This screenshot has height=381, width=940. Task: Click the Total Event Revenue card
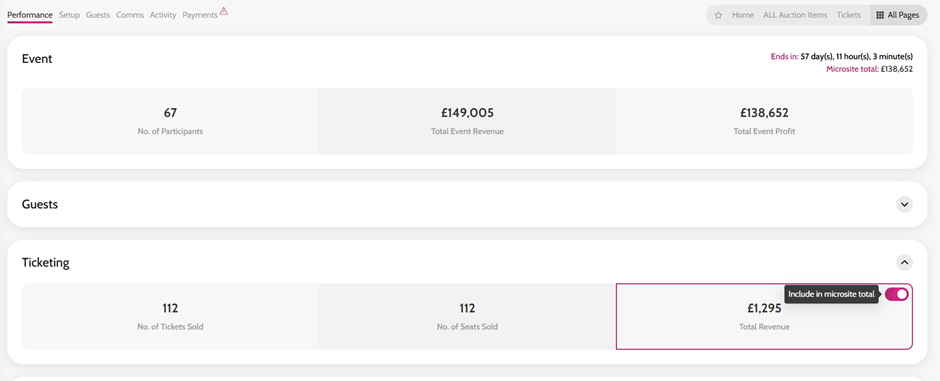tap(467, 121)
